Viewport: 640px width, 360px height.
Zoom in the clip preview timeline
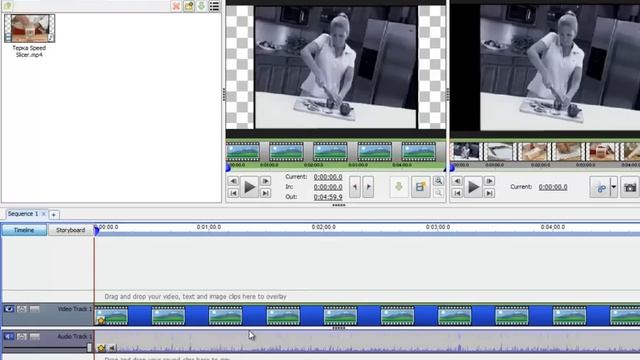438,181
